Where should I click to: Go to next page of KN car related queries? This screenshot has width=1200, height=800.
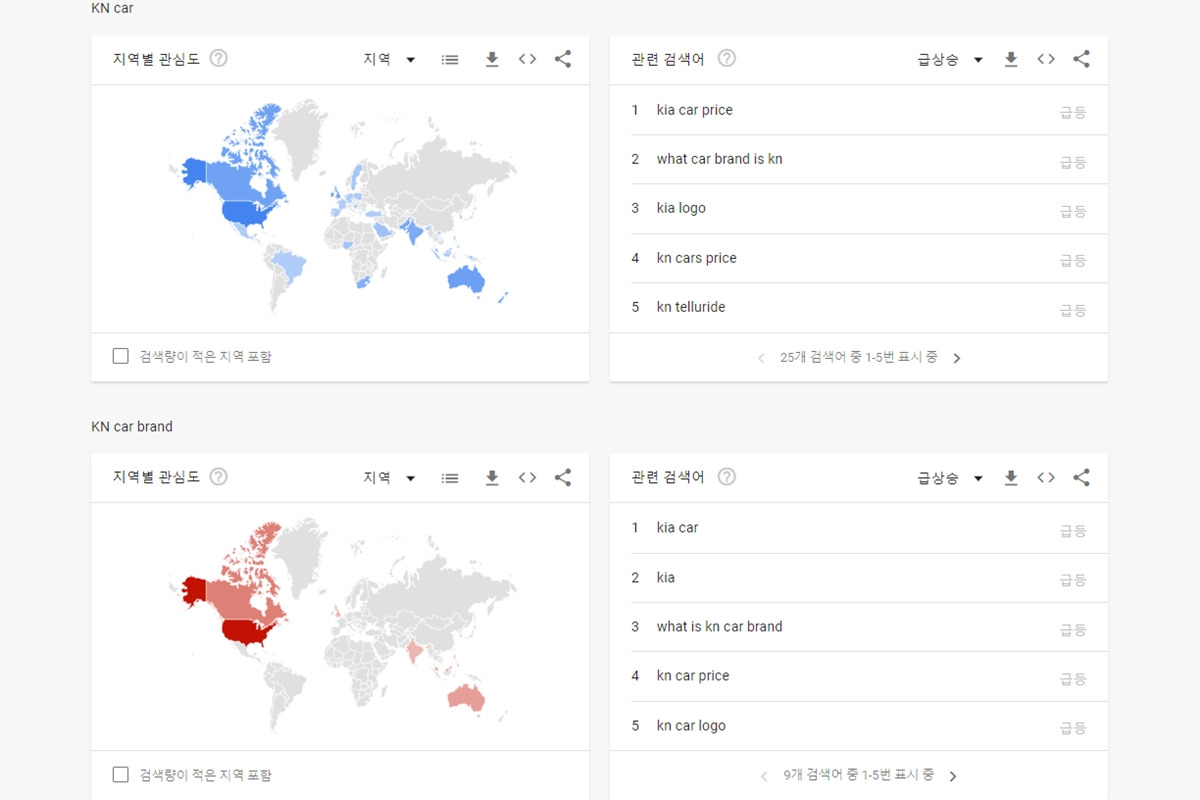(956, 357)
